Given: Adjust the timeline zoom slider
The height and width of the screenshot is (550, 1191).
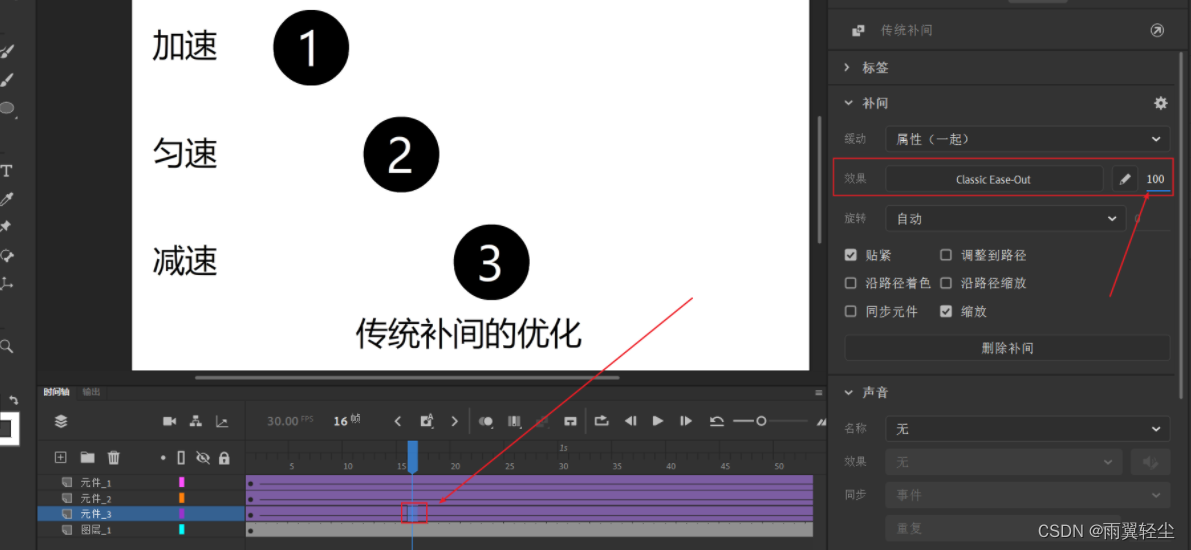Looking at the screenshot, I should pyautogui.click(x=760, y=421).
